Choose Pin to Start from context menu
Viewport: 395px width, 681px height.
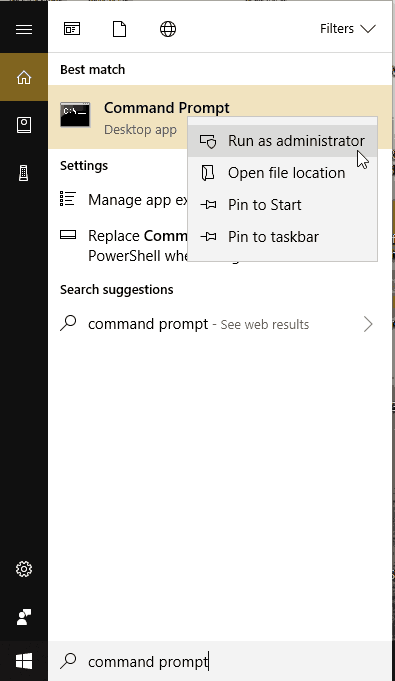pyautogui.click(x=282, y=205)
